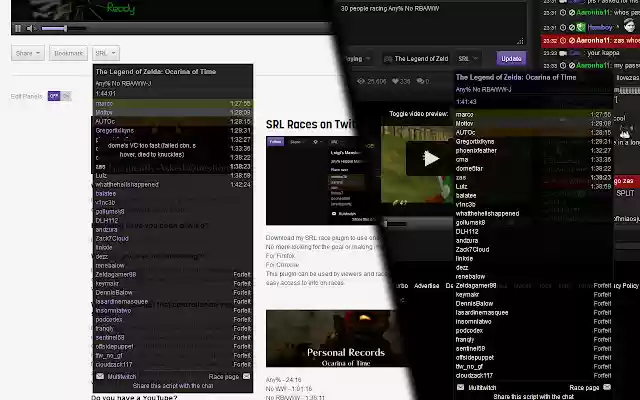The height and width of the screenshot is (400, 640).
Task: Select the phoenixfeather 1:32:27 row in dashboard list
Action: click(533, 151)
